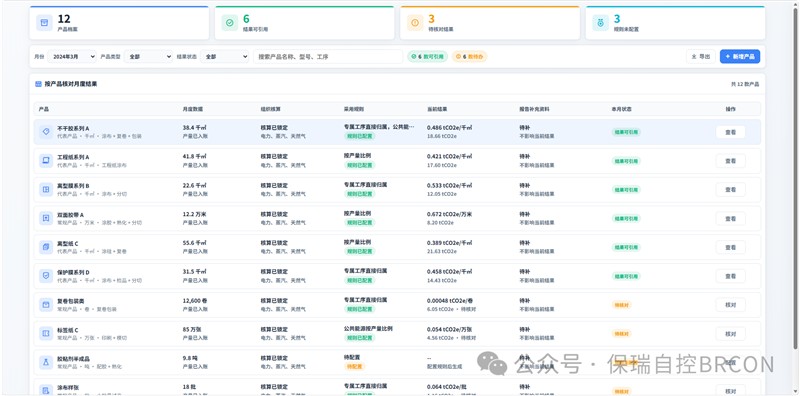Click the 12,600 卷 monthly data cell

pos(195,301)
